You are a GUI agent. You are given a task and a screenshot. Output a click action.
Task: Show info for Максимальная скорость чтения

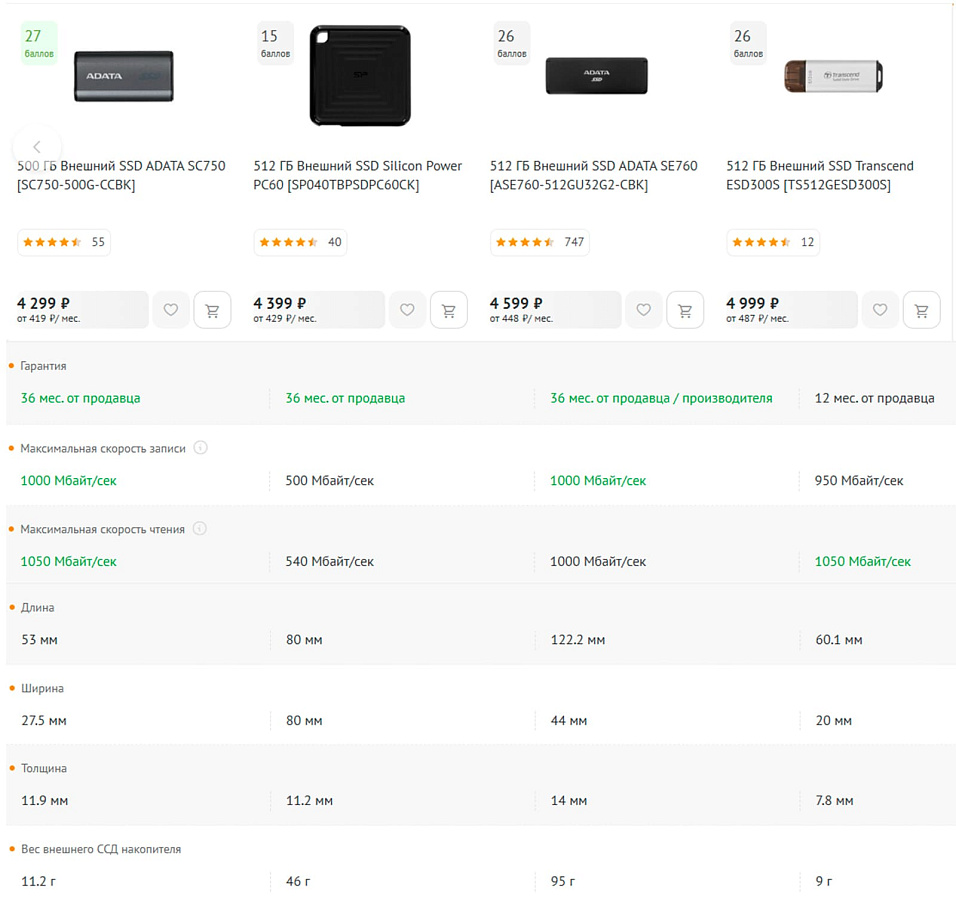[x=200, y=528]
